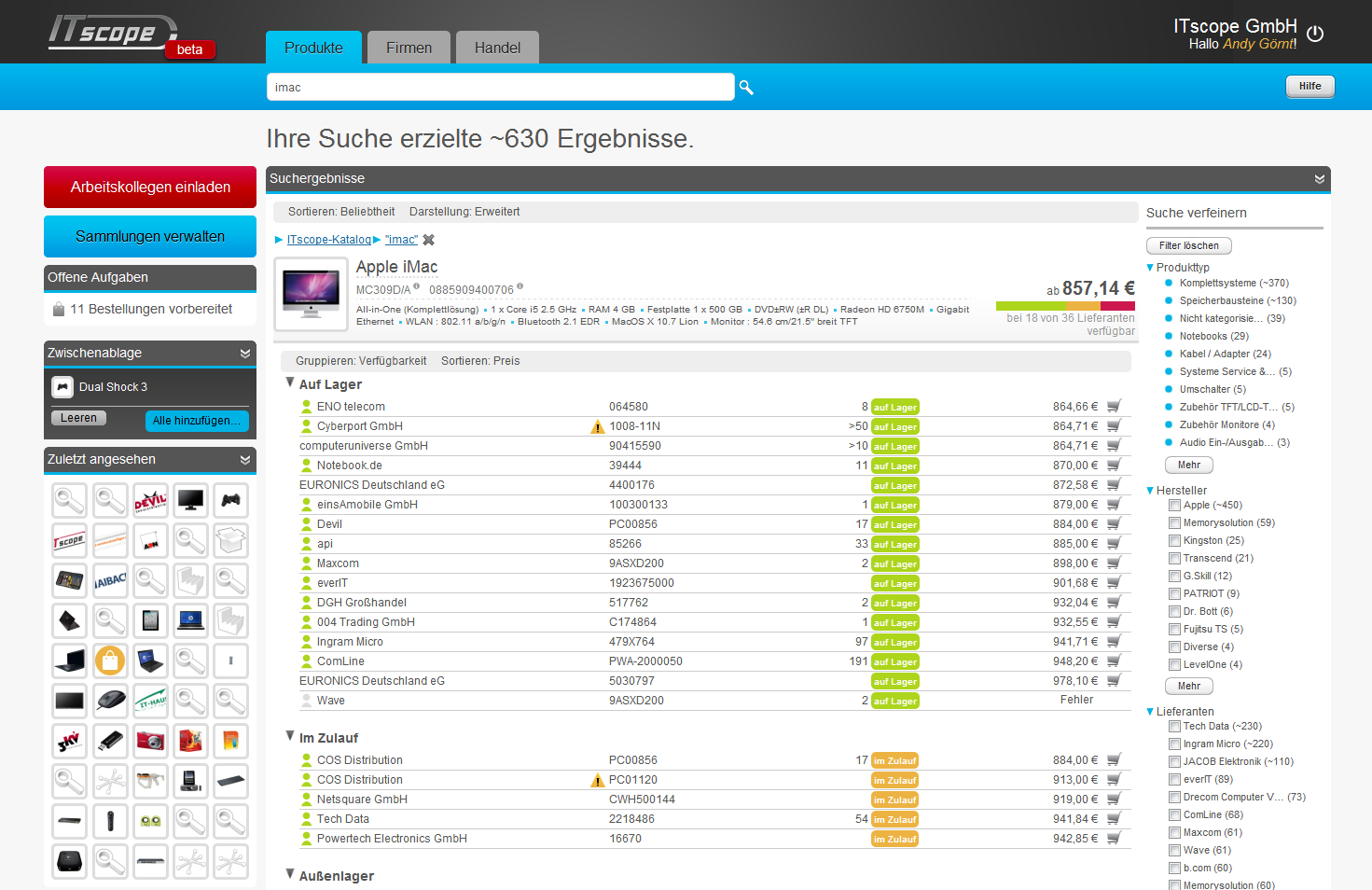Enable the Tech Data (~230) supplier checkbox
Image resolution: width=1372 pixels, height=890 pixels.
pyautogui.click(x=1175, y=727)
